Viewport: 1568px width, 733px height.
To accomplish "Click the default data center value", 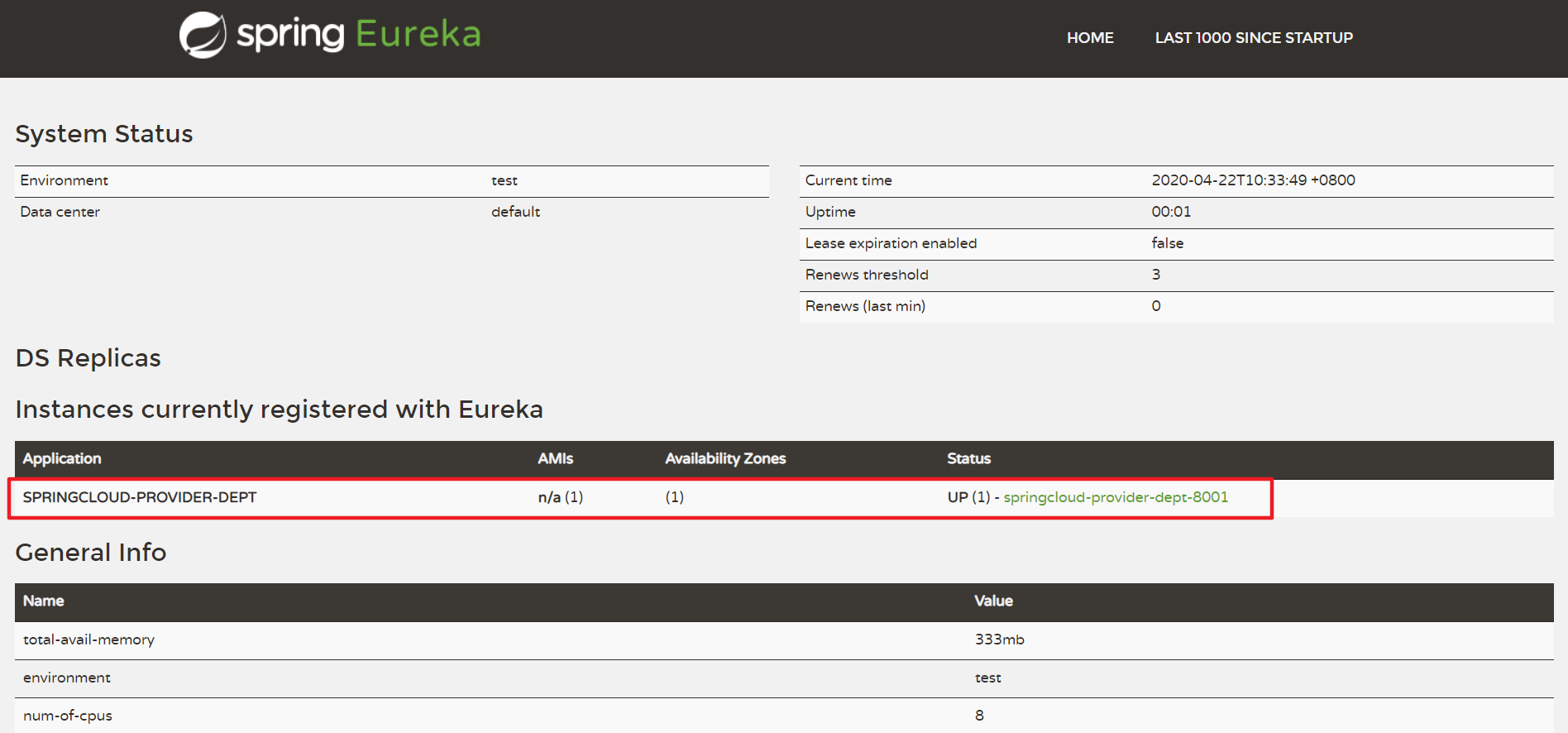I will (515, 212).
